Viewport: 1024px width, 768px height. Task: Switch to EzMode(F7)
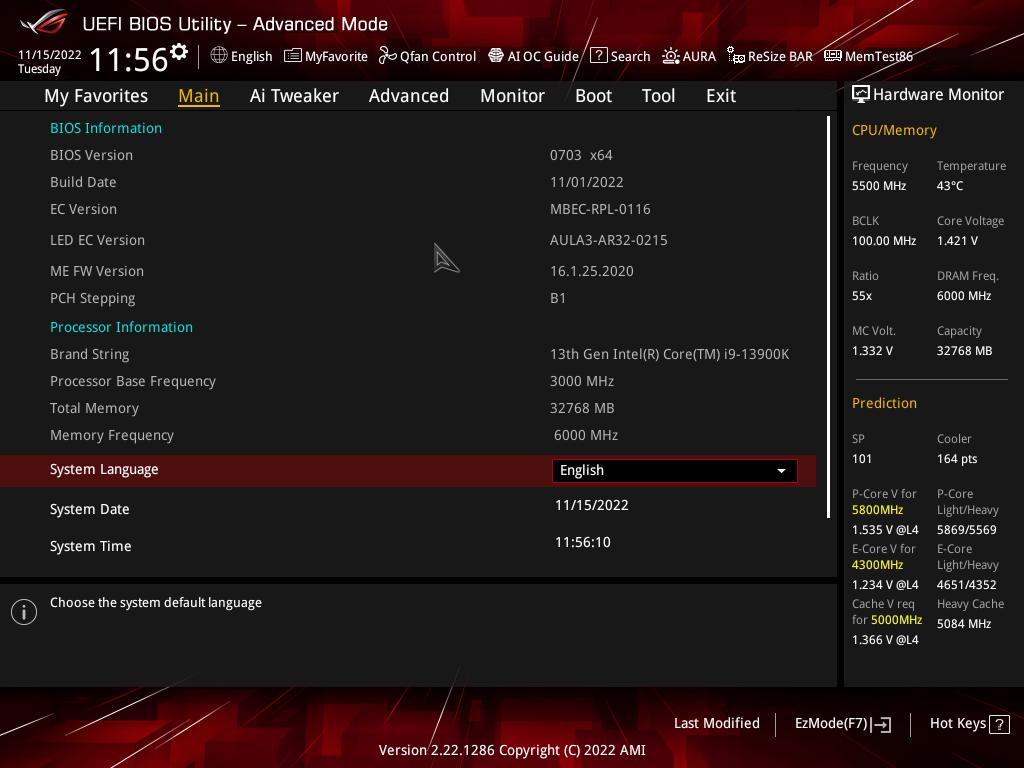[842, 724]
